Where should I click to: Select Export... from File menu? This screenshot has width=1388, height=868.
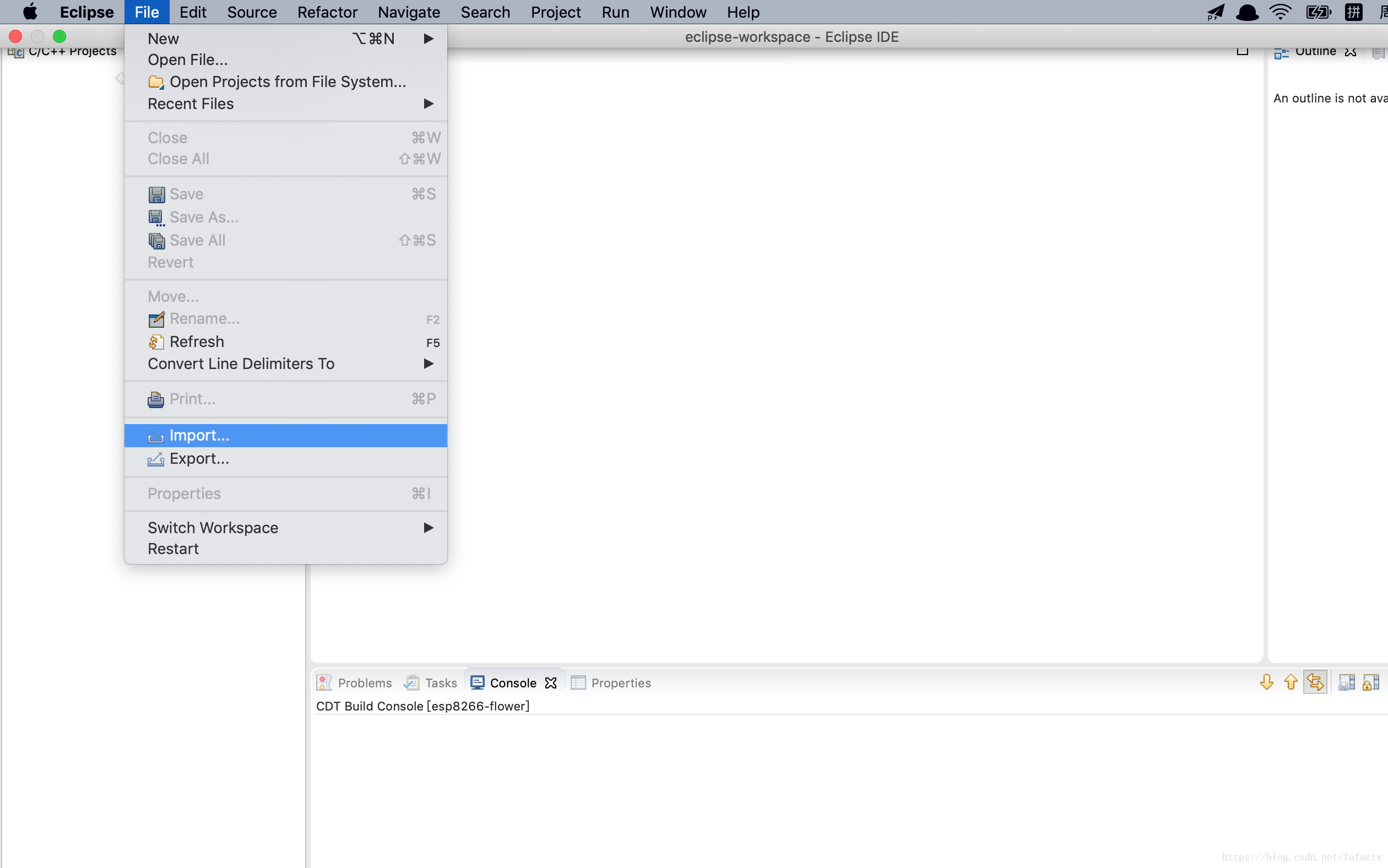[x=199, y=457]
